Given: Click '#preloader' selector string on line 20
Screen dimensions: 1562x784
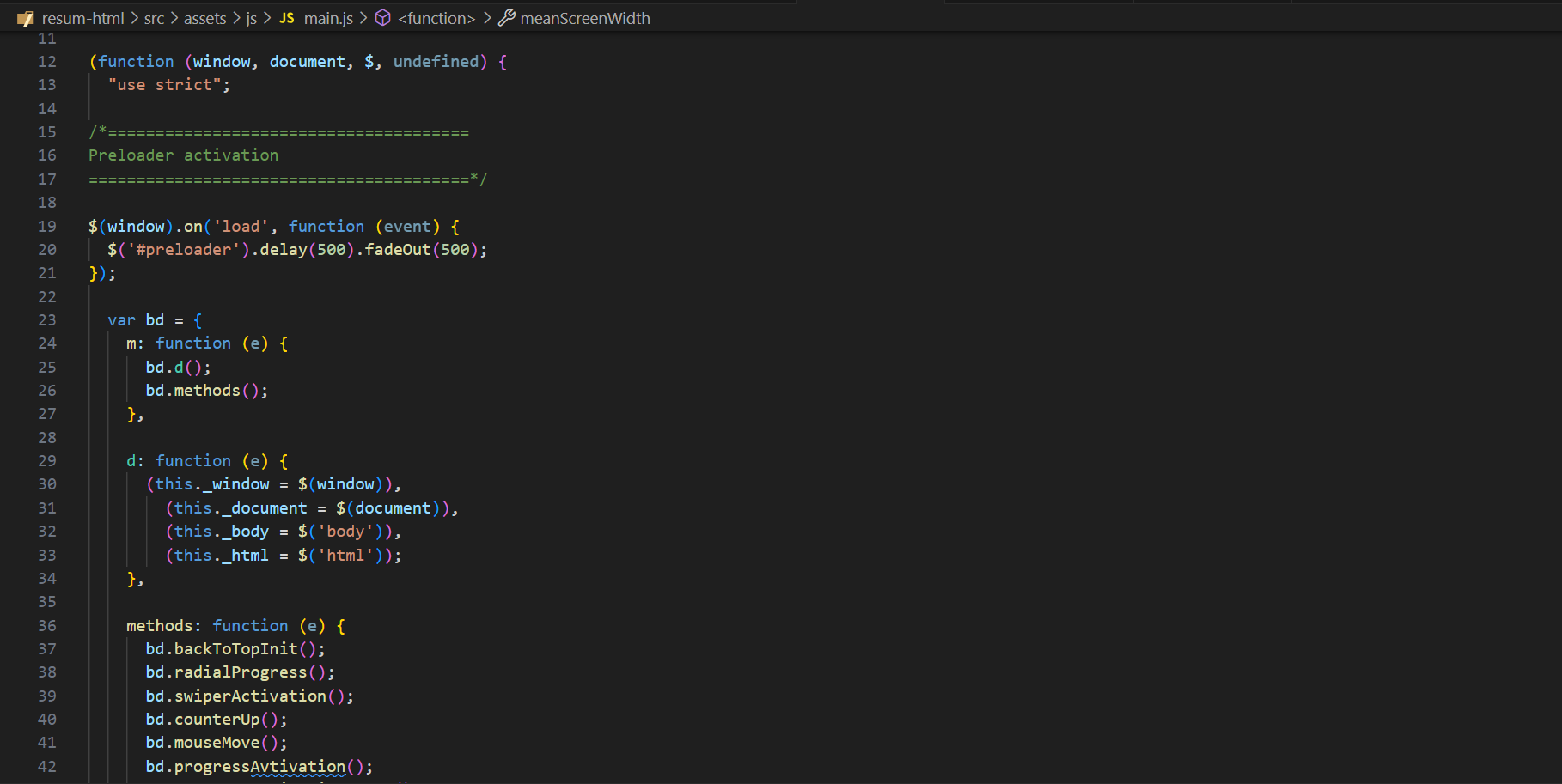Looking at the screenshot, I should 184,250.
